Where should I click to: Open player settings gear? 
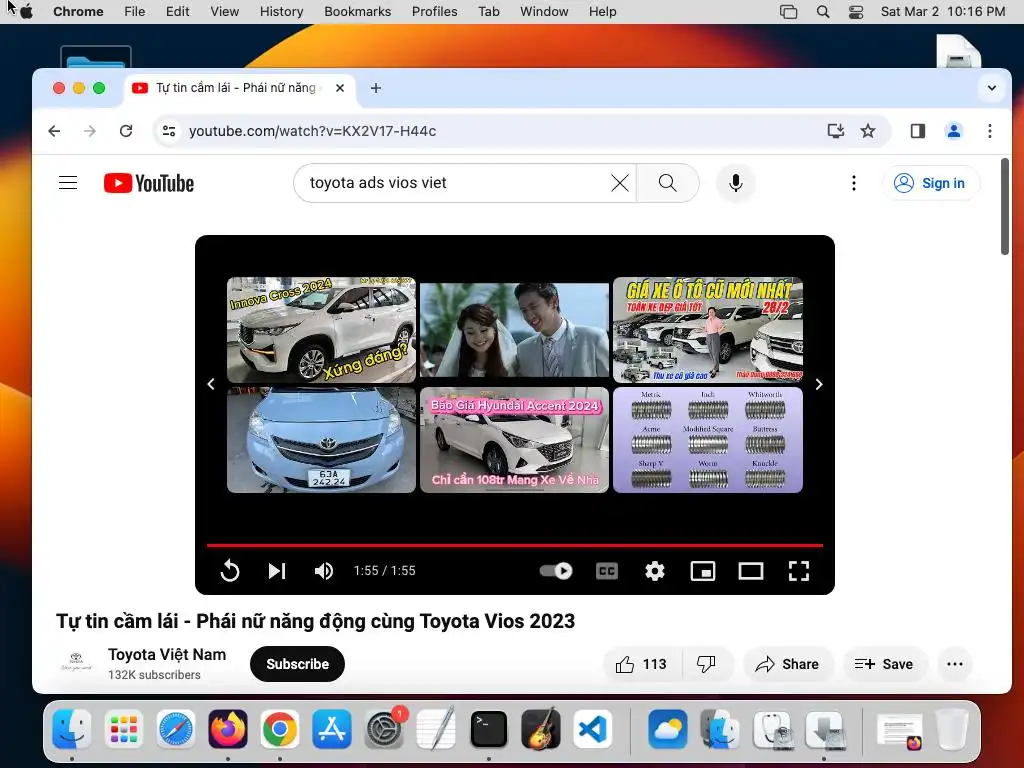tap(654, 571)
